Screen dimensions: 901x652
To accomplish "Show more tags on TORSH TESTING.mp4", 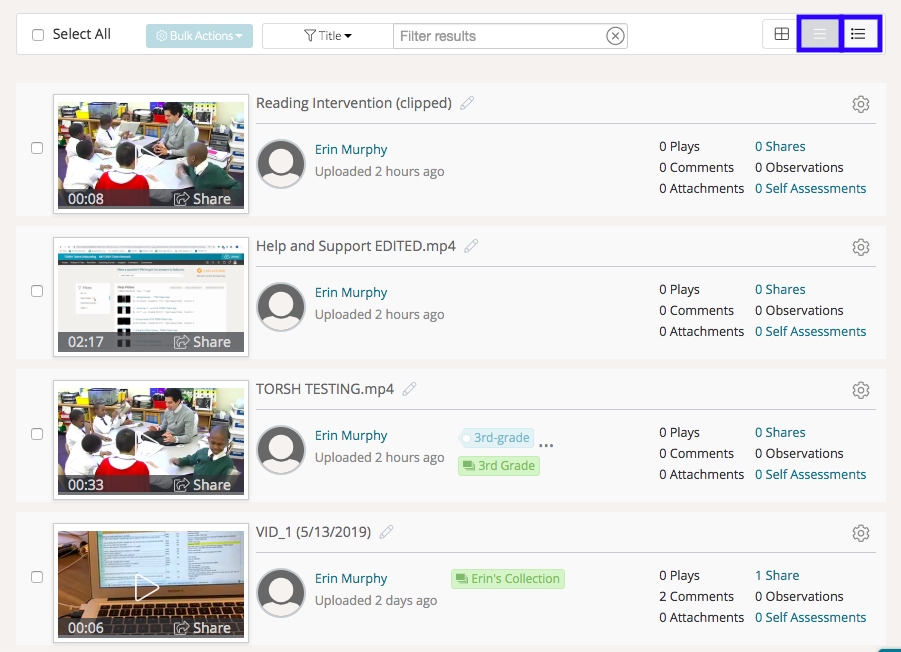I will click(x=546, y=444).
